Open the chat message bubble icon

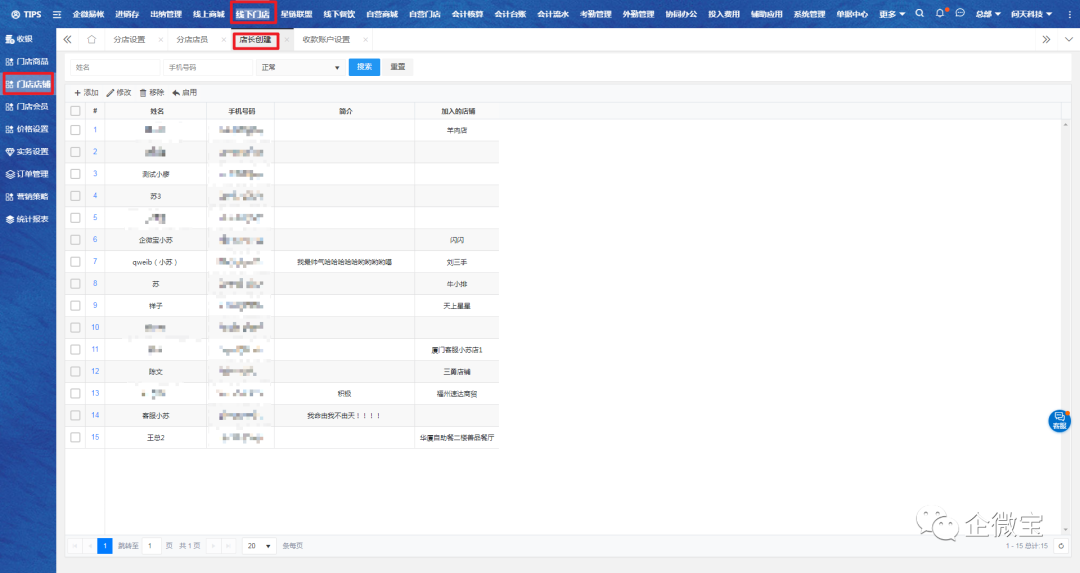tap(960, 14)
